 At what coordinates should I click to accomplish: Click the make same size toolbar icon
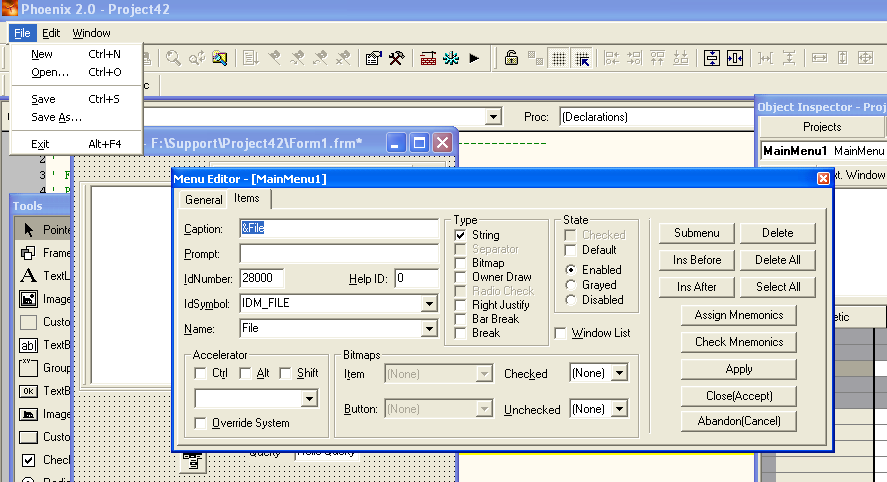click(x=866, y=58)
